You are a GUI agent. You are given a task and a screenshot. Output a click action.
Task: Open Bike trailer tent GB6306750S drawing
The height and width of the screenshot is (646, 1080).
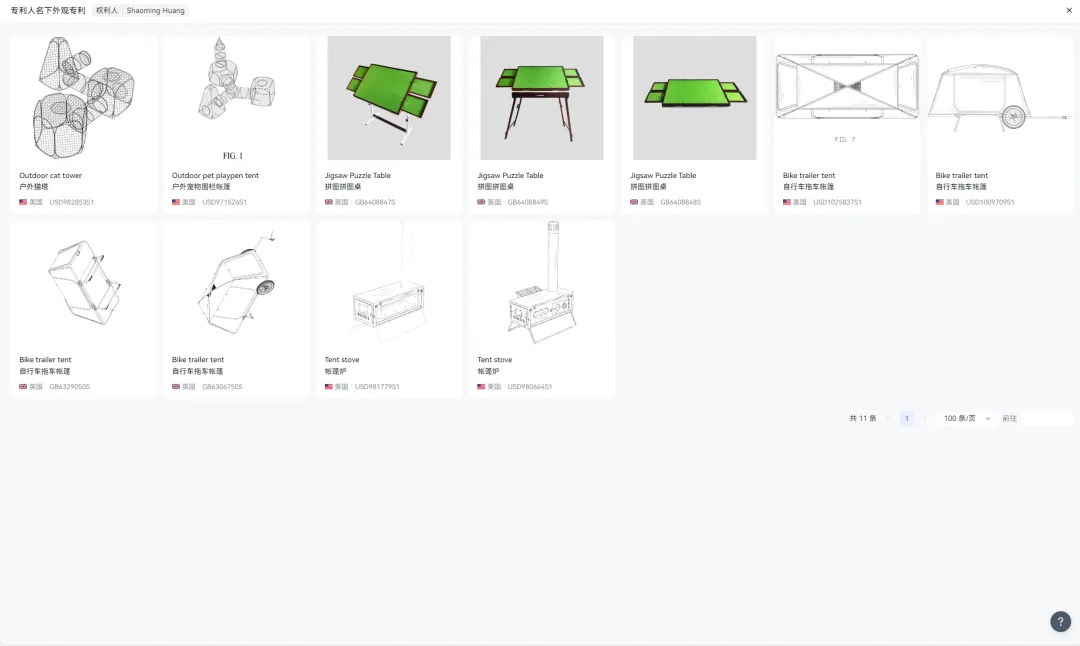[236, 282]
